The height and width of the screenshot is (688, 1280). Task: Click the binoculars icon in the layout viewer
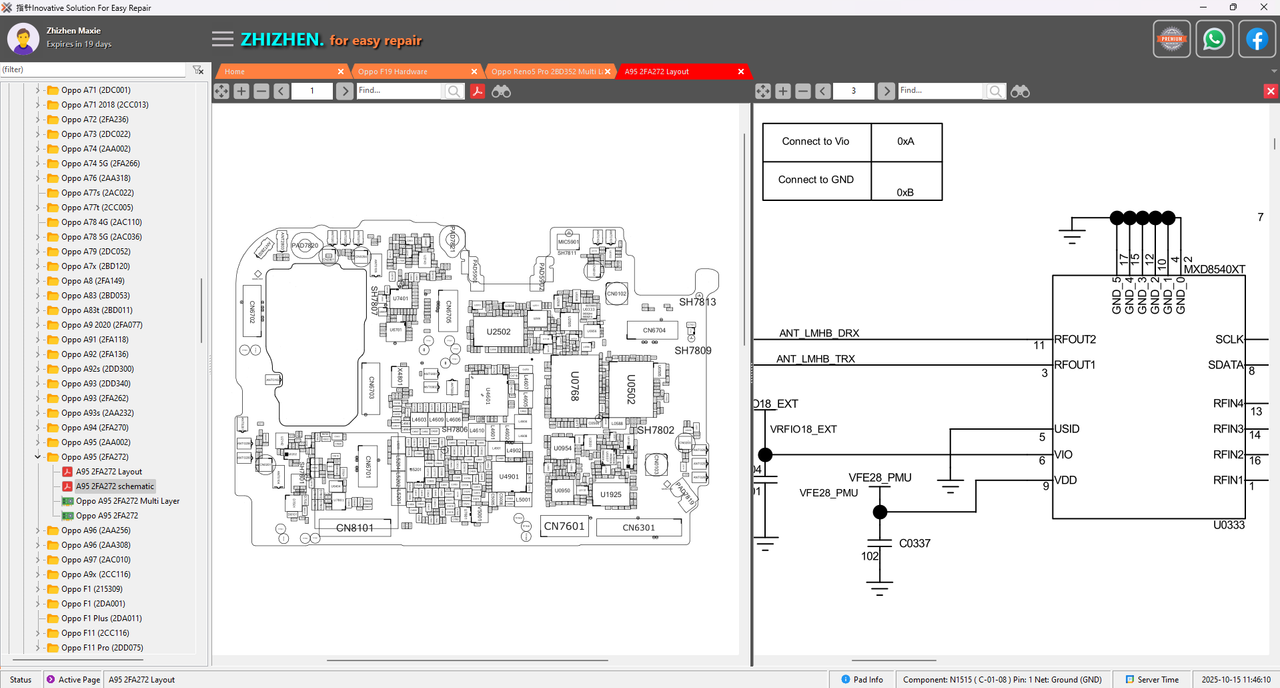coord(502,91)
